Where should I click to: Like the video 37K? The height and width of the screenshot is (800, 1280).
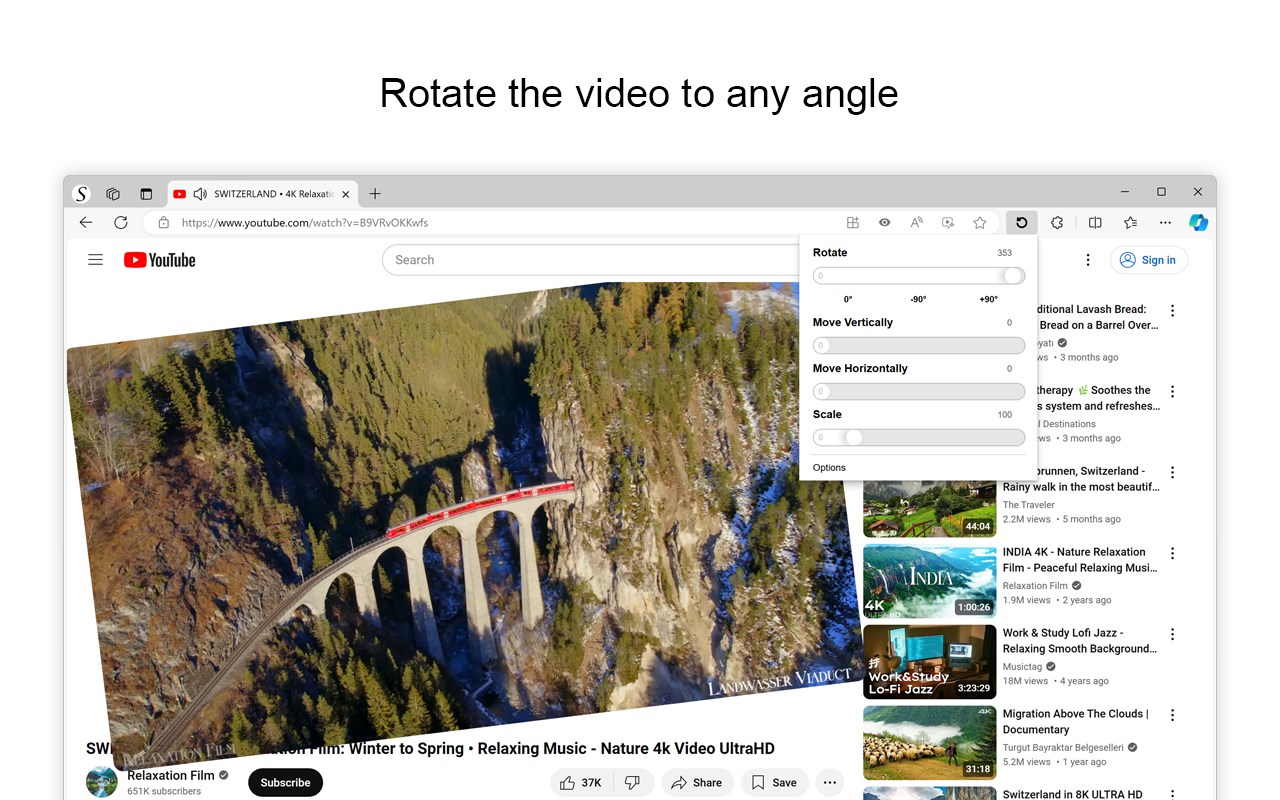tap(583, 783)
